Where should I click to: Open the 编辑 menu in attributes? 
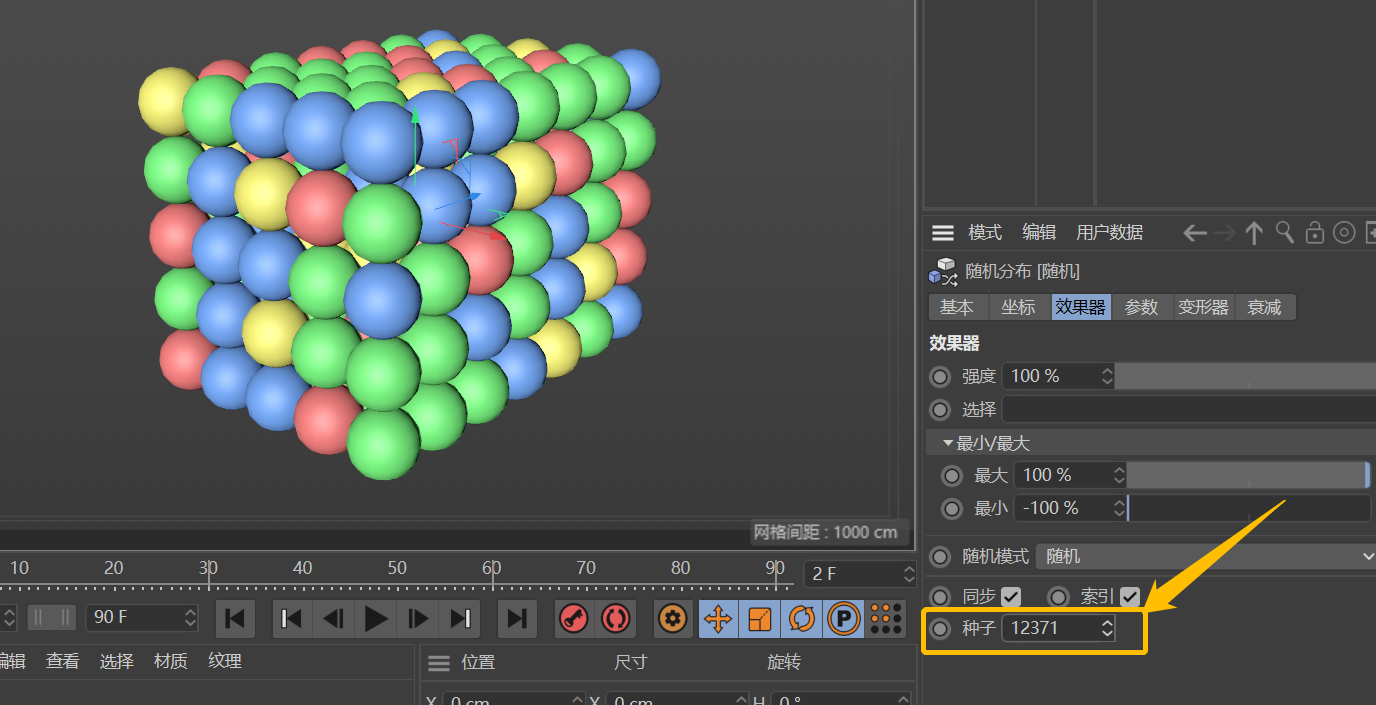[1039, 232]
